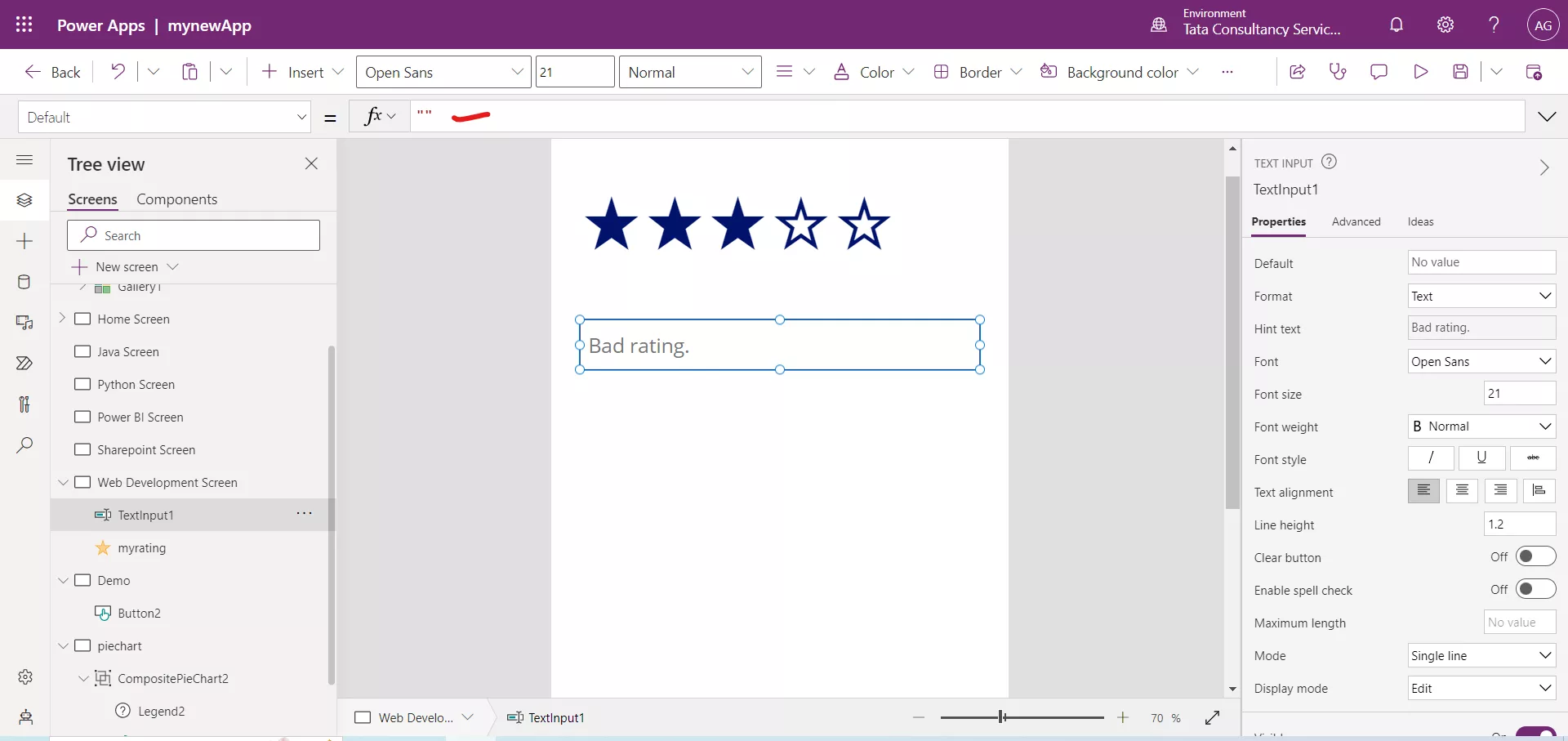
Task: Open the Advanced properties tab
Action: [1356, 221]
